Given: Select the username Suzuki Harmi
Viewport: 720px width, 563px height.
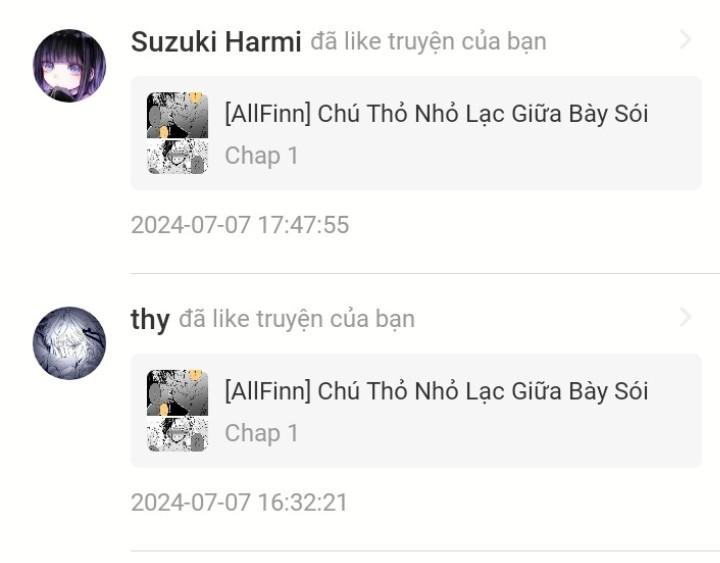Looking at the screenshot, I should 216,42.
